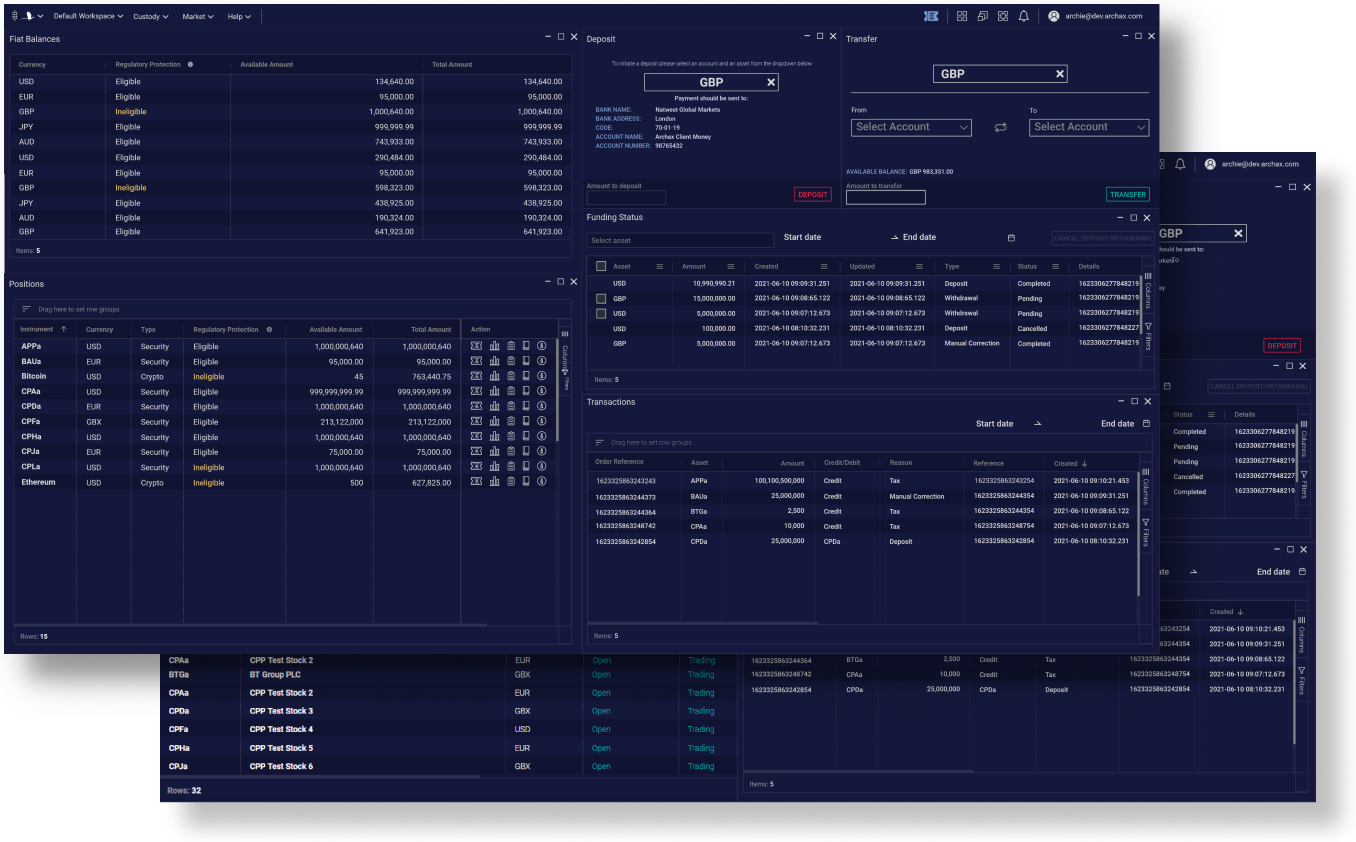Select BT Group PLC row in background window
The image size is (1356, 842).
[449, 675]
